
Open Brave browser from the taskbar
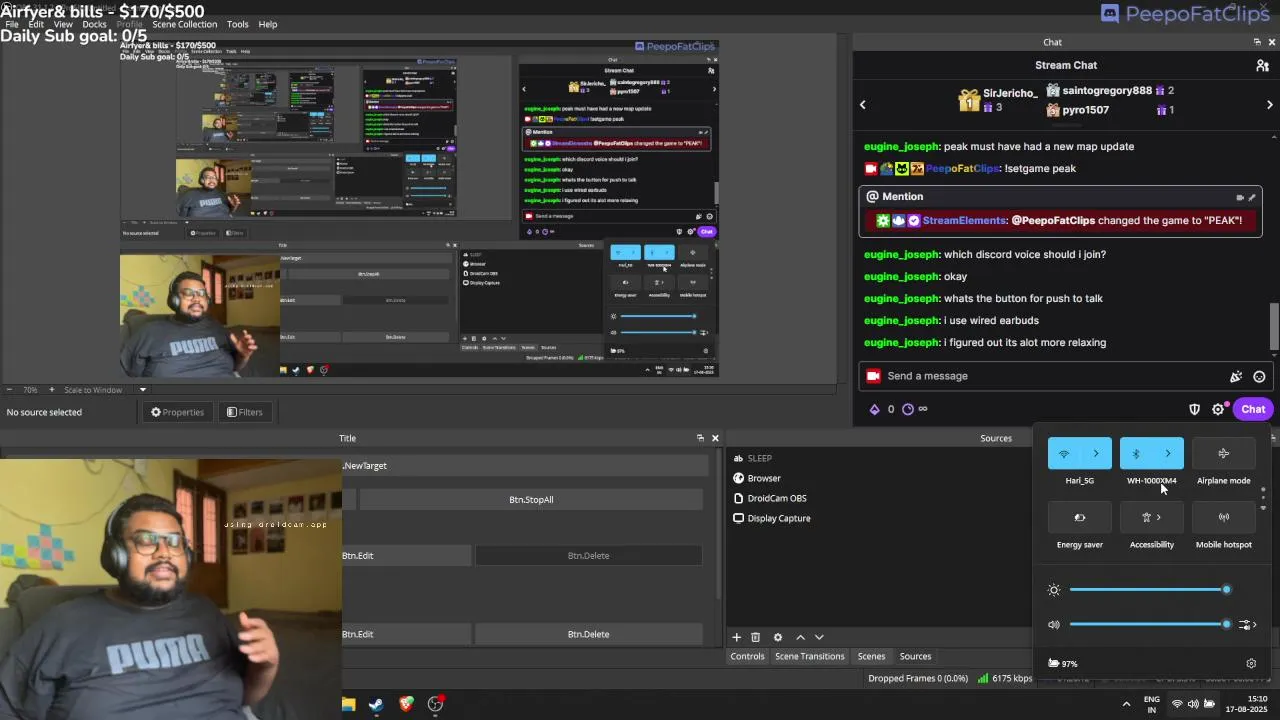[x=406, y=704]
